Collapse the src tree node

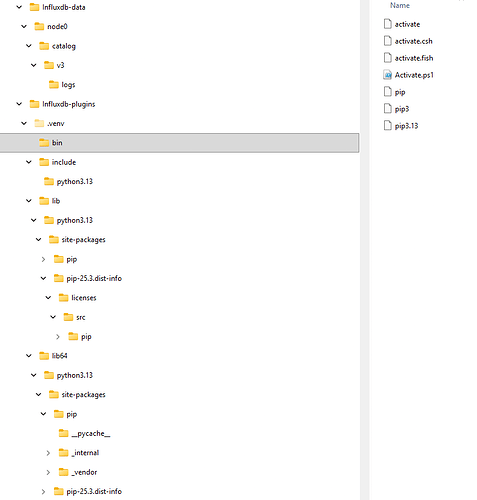53,317
